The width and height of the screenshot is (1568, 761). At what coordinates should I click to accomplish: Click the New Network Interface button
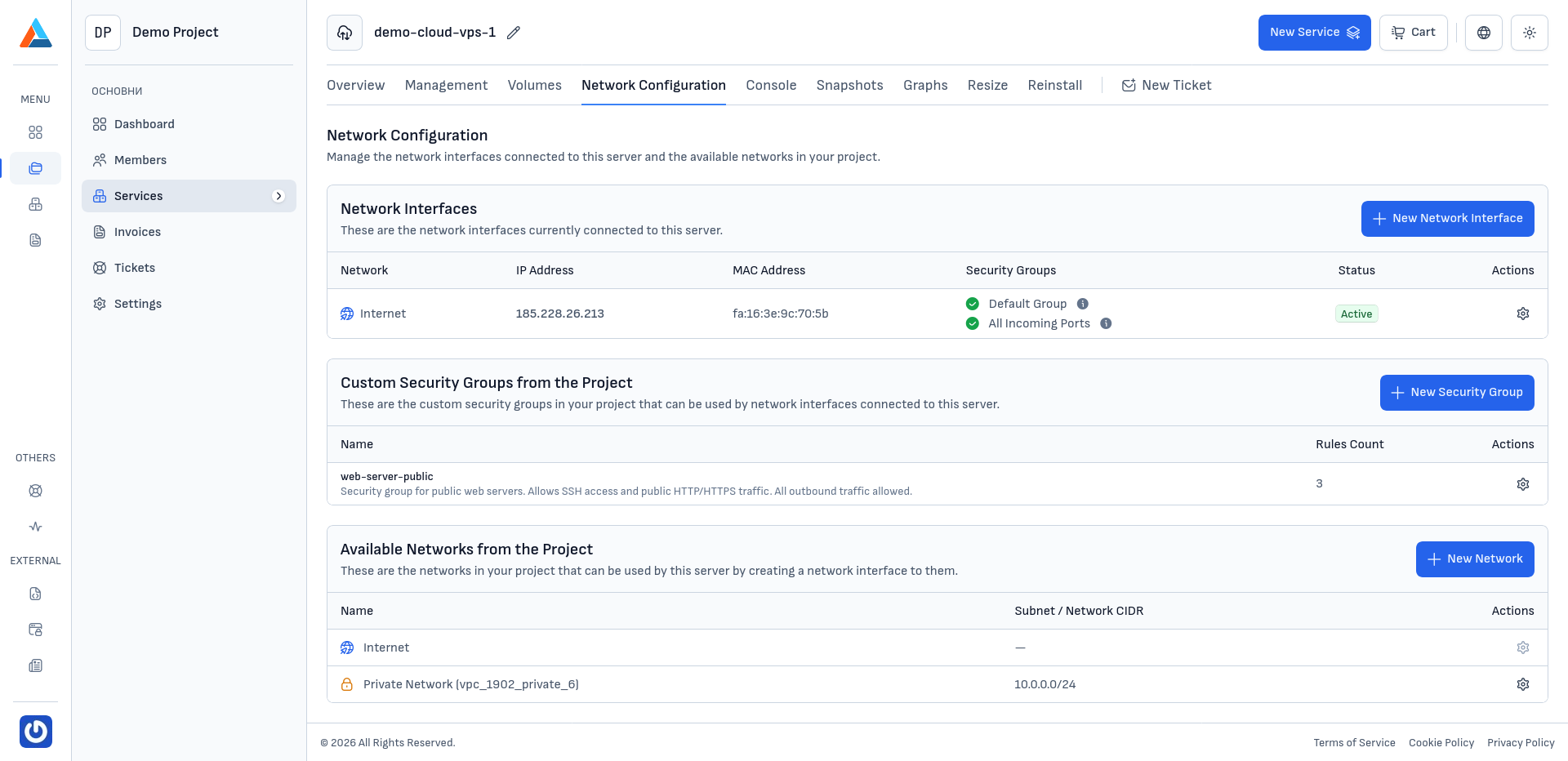coord(1447,219)
